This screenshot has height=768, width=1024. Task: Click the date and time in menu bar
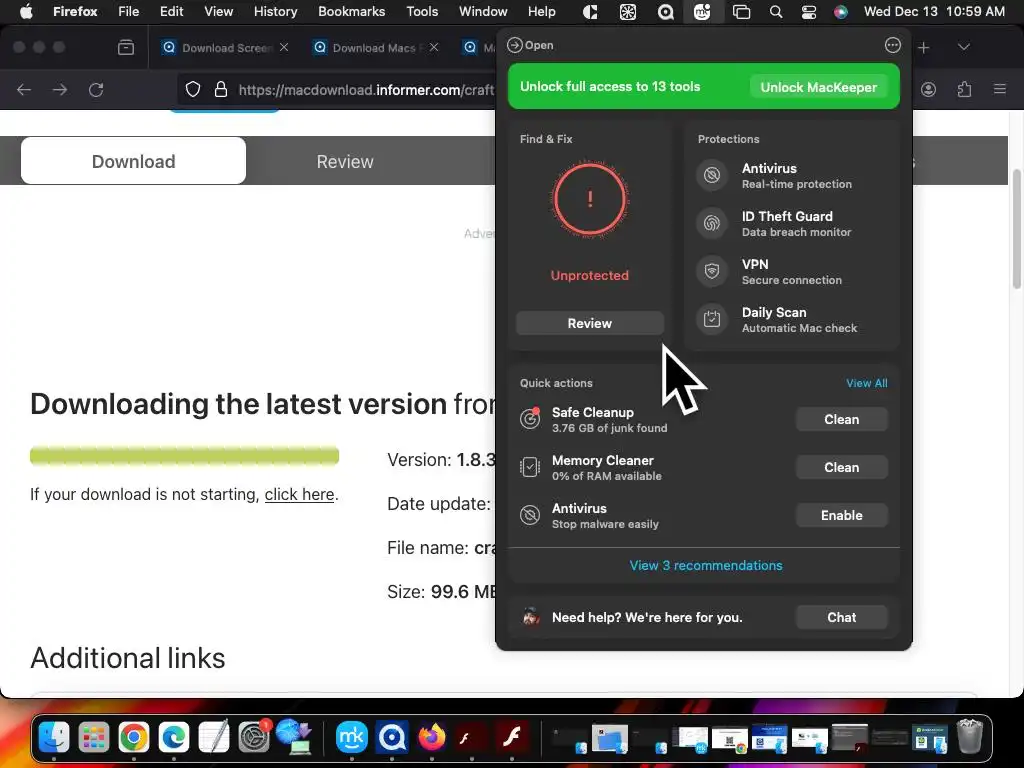pos(934,12)
